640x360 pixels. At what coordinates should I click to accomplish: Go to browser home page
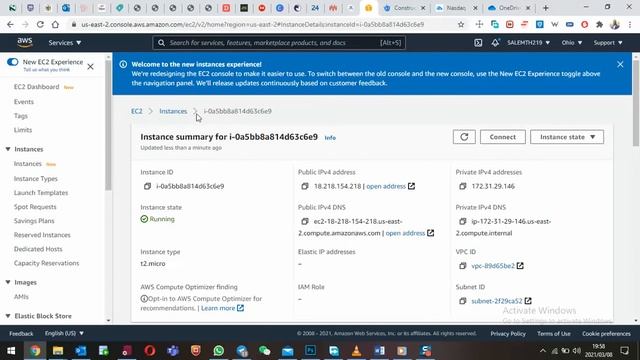[x=55, y=24]
